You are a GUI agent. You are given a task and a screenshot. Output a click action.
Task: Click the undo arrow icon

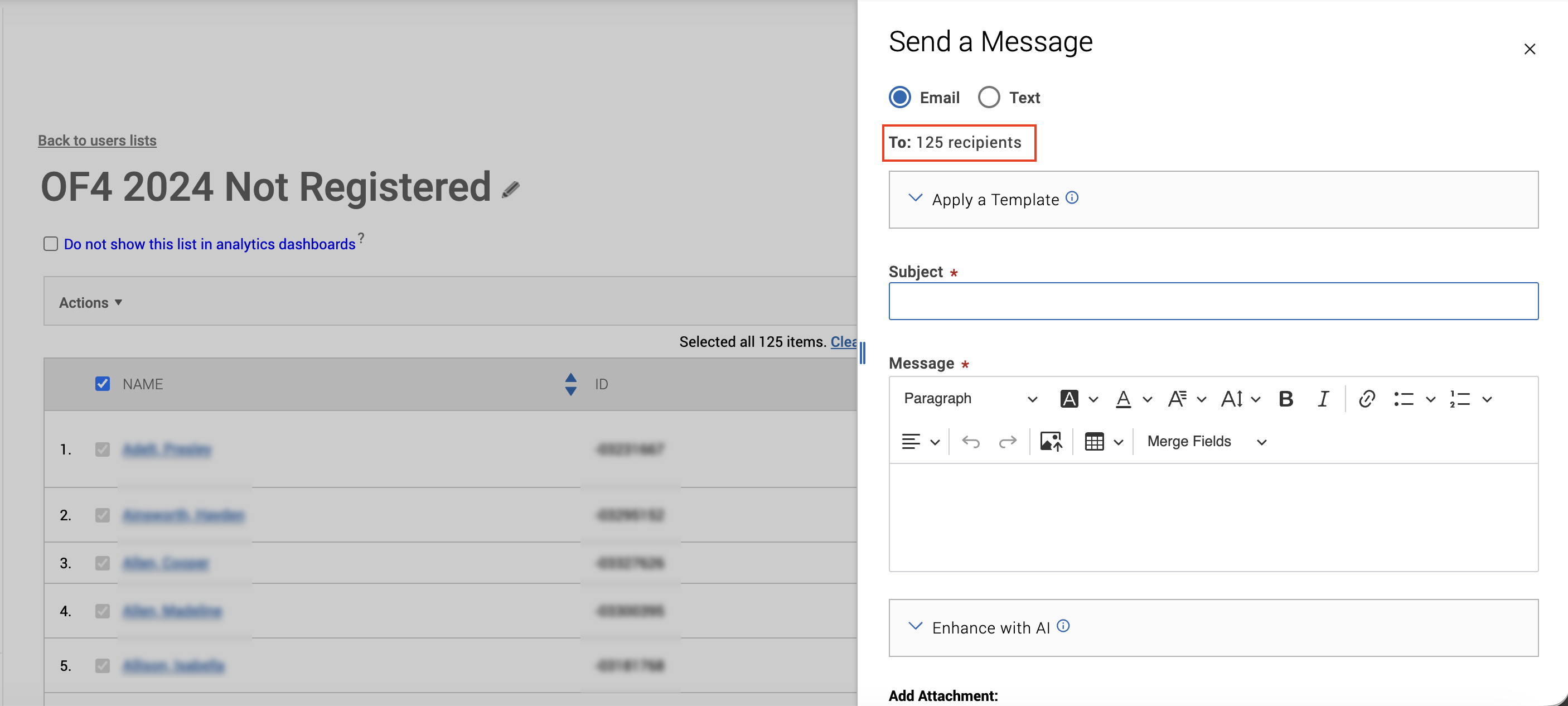970,442
